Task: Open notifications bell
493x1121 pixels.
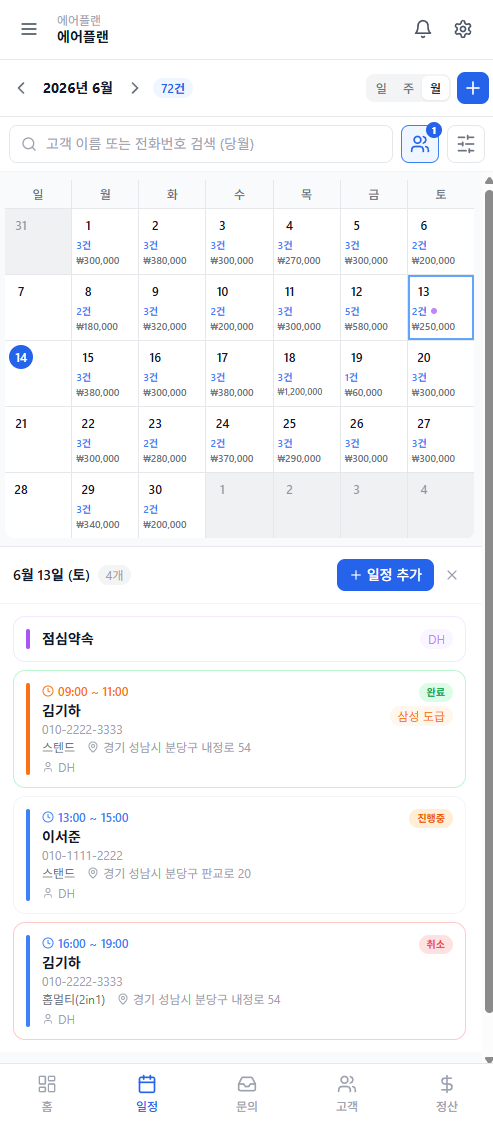Action: pos(423,29)
